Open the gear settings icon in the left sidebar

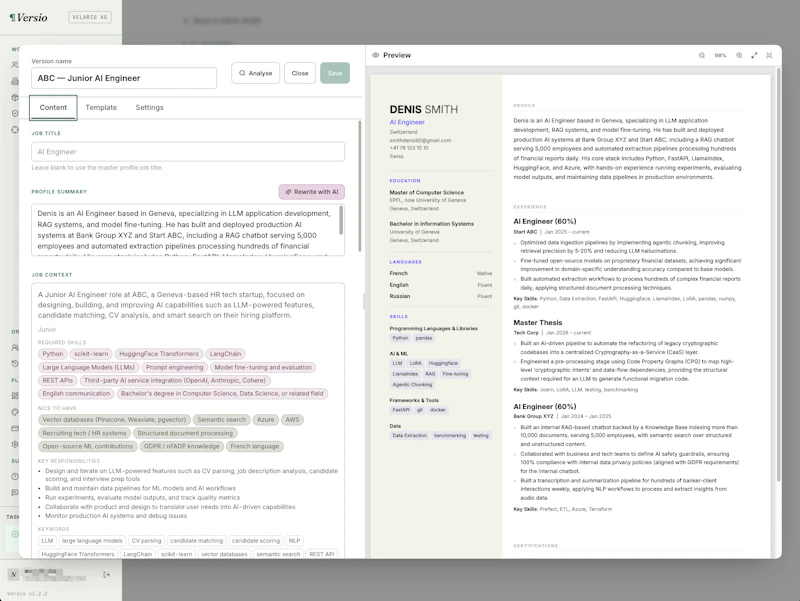coord(15,444)
